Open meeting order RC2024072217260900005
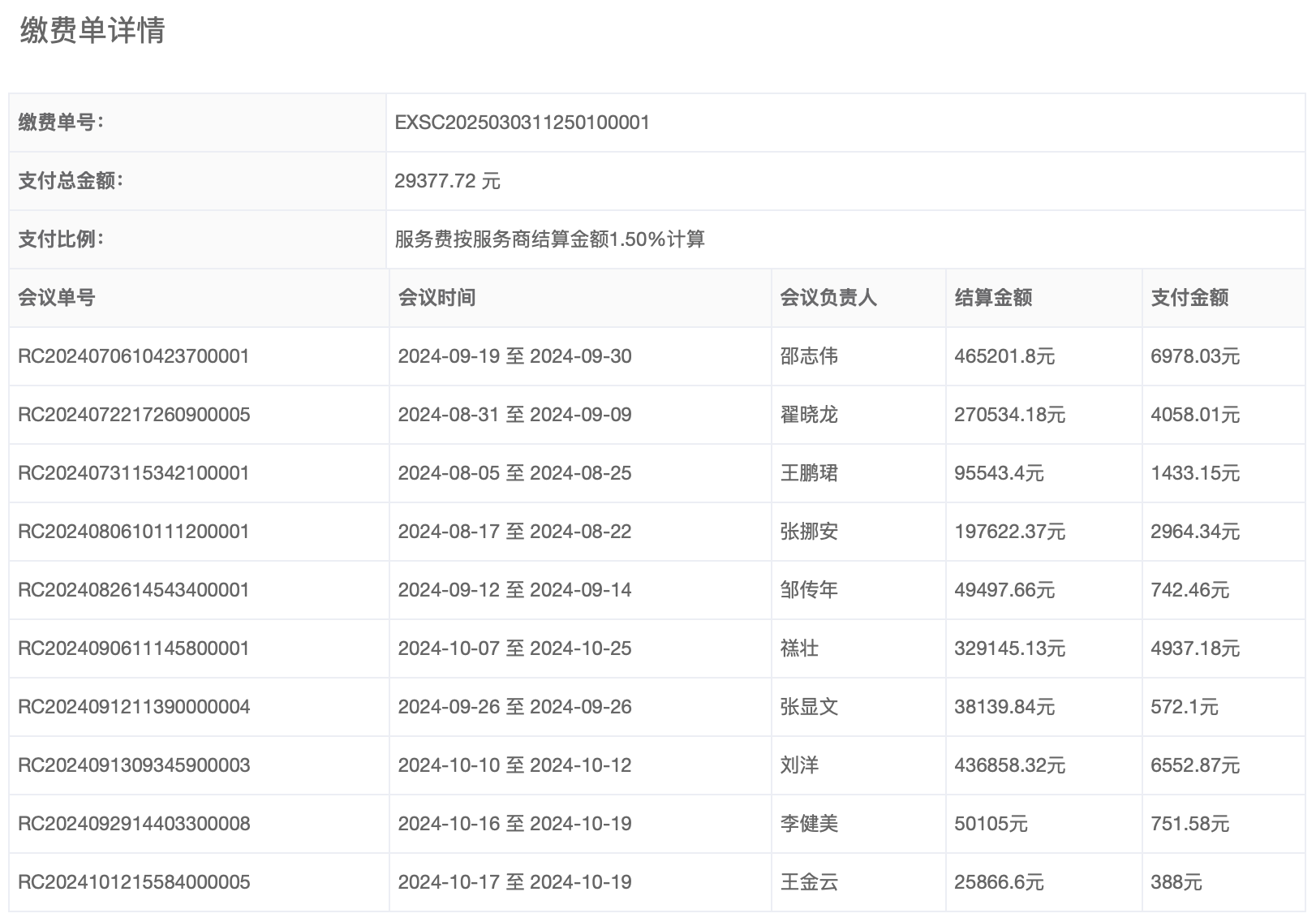This screenshot has height=922, width=1316. coord(134,415)
